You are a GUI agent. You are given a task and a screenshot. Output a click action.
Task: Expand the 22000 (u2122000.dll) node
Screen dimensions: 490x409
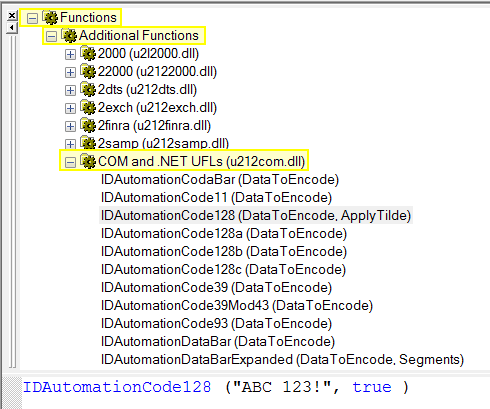click(70, 72)
